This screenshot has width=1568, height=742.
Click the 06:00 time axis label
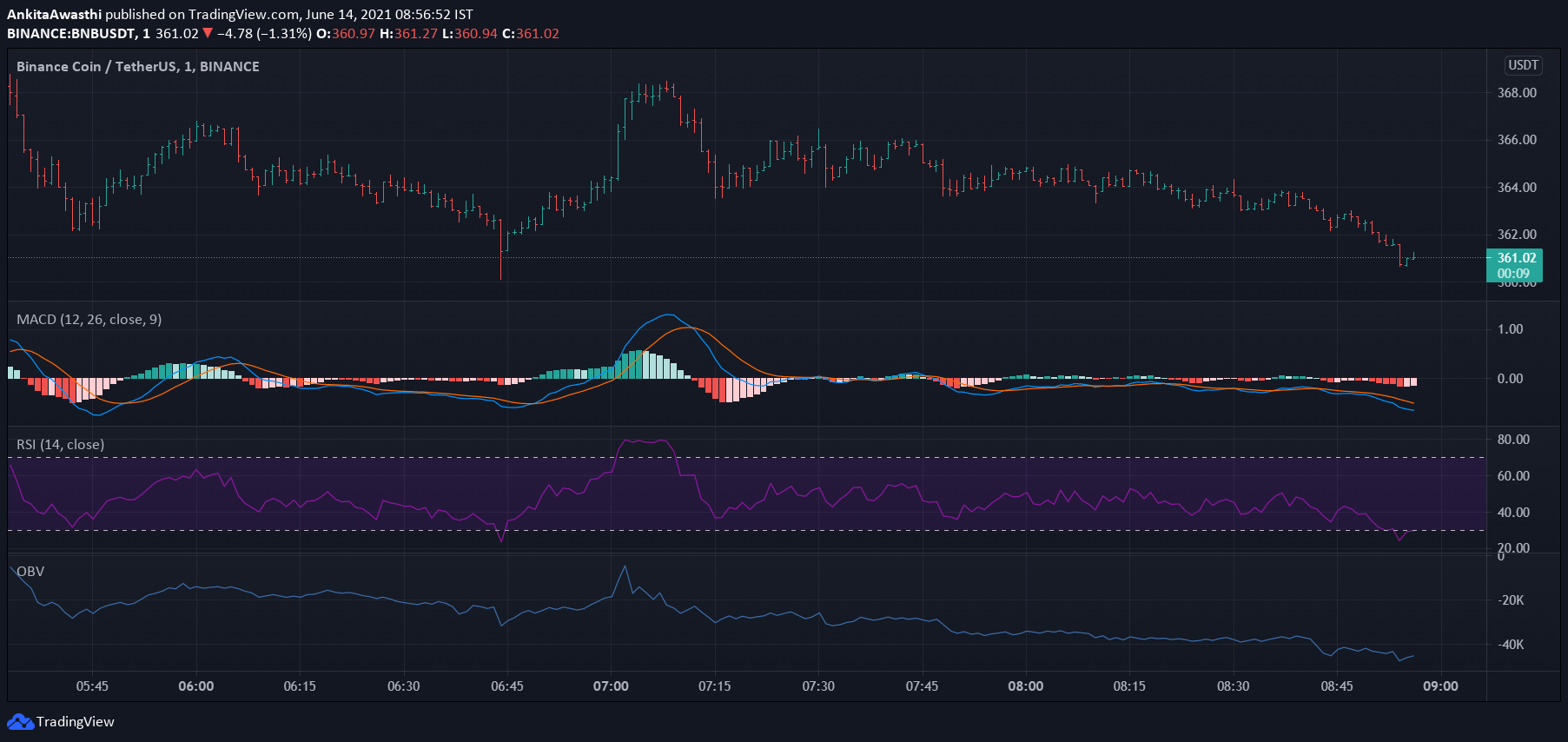coord(196,686)
